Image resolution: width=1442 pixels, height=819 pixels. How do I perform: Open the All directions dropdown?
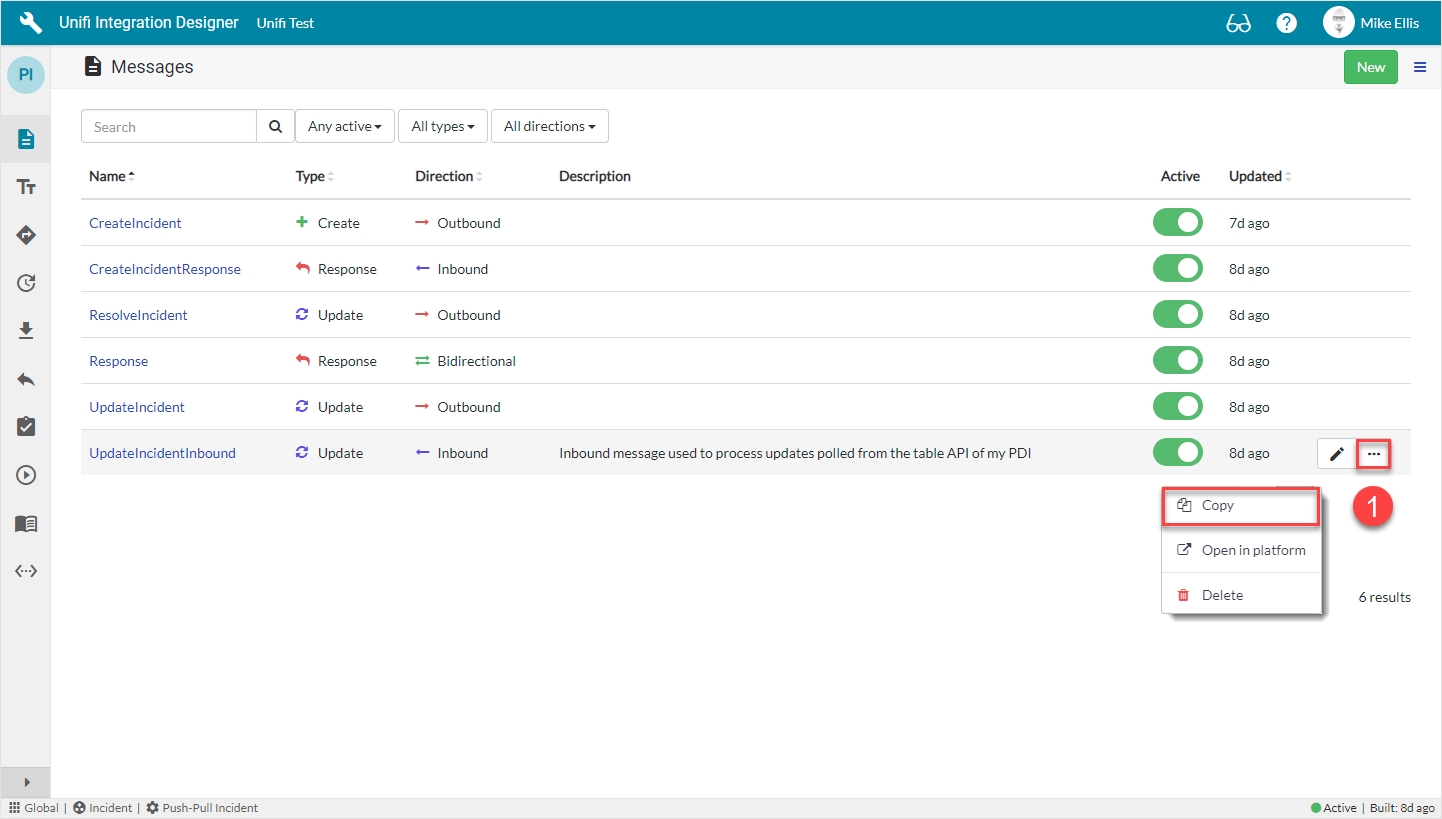549,127
